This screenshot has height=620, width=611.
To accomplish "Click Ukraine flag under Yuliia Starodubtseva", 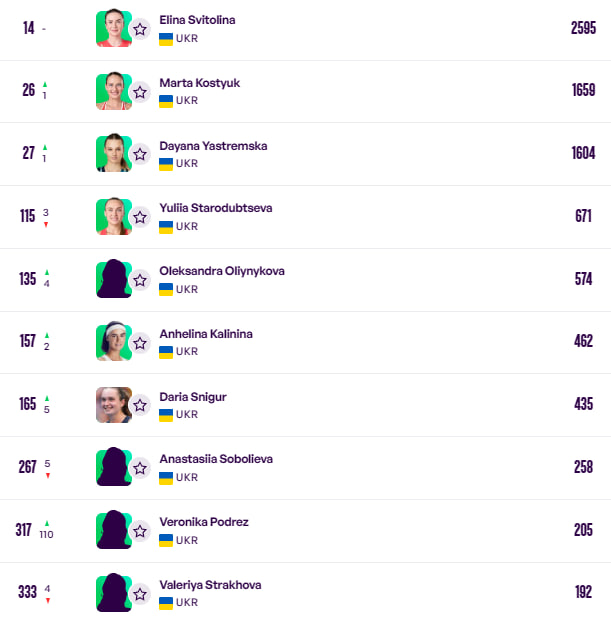I will [x=166, y=227].
